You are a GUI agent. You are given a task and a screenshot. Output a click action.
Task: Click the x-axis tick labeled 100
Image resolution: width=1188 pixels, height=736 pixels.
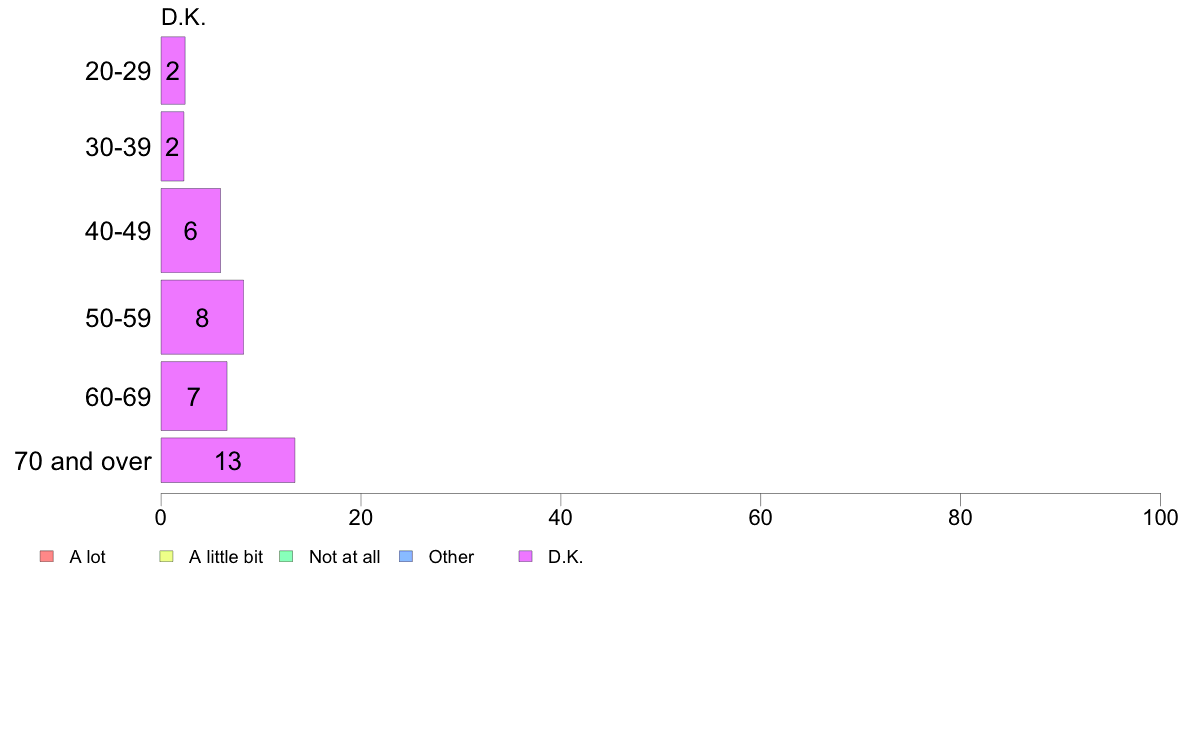pyautogui.click(x=1160, y=518)
